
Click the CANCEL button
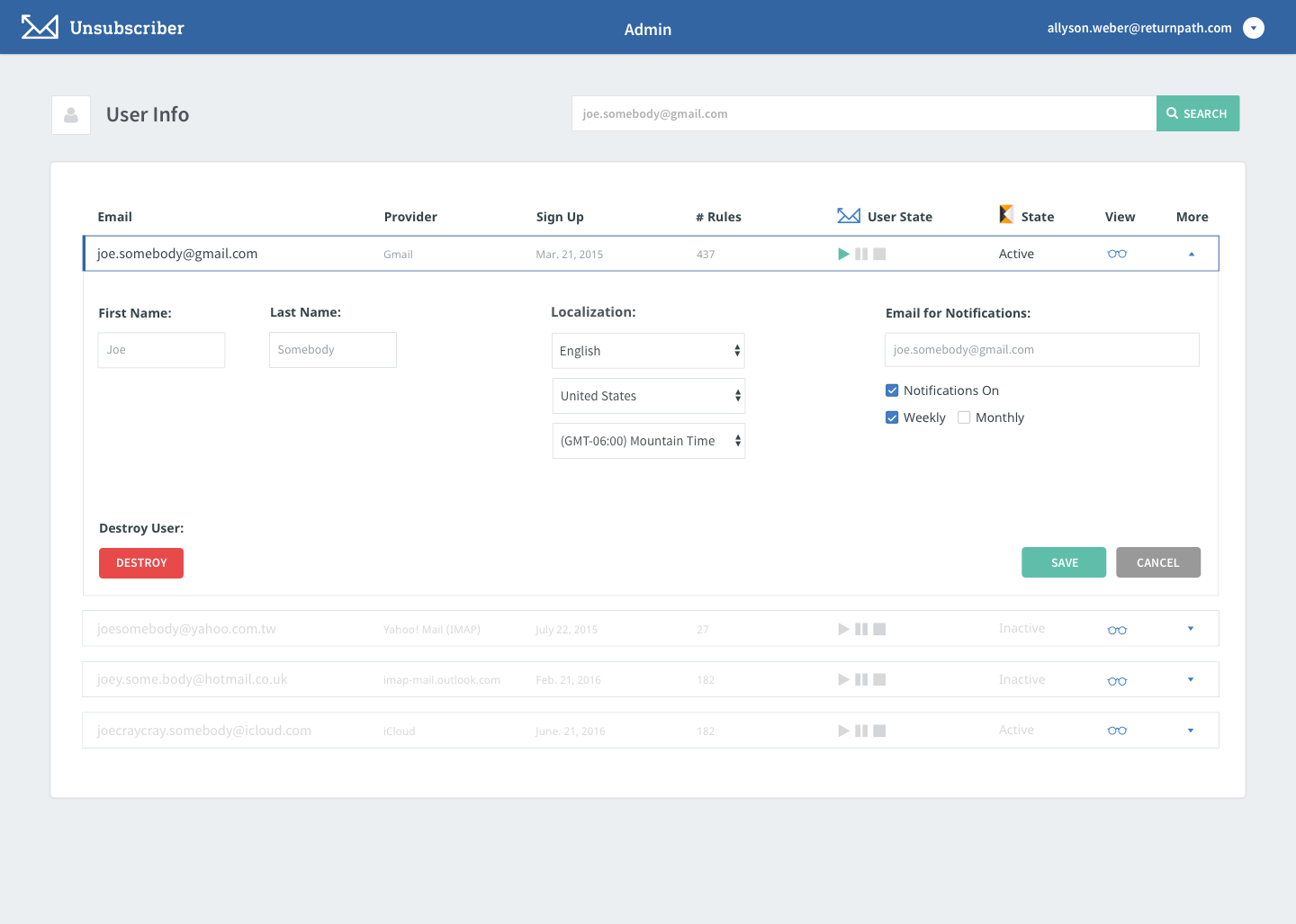pos(1158,562)
